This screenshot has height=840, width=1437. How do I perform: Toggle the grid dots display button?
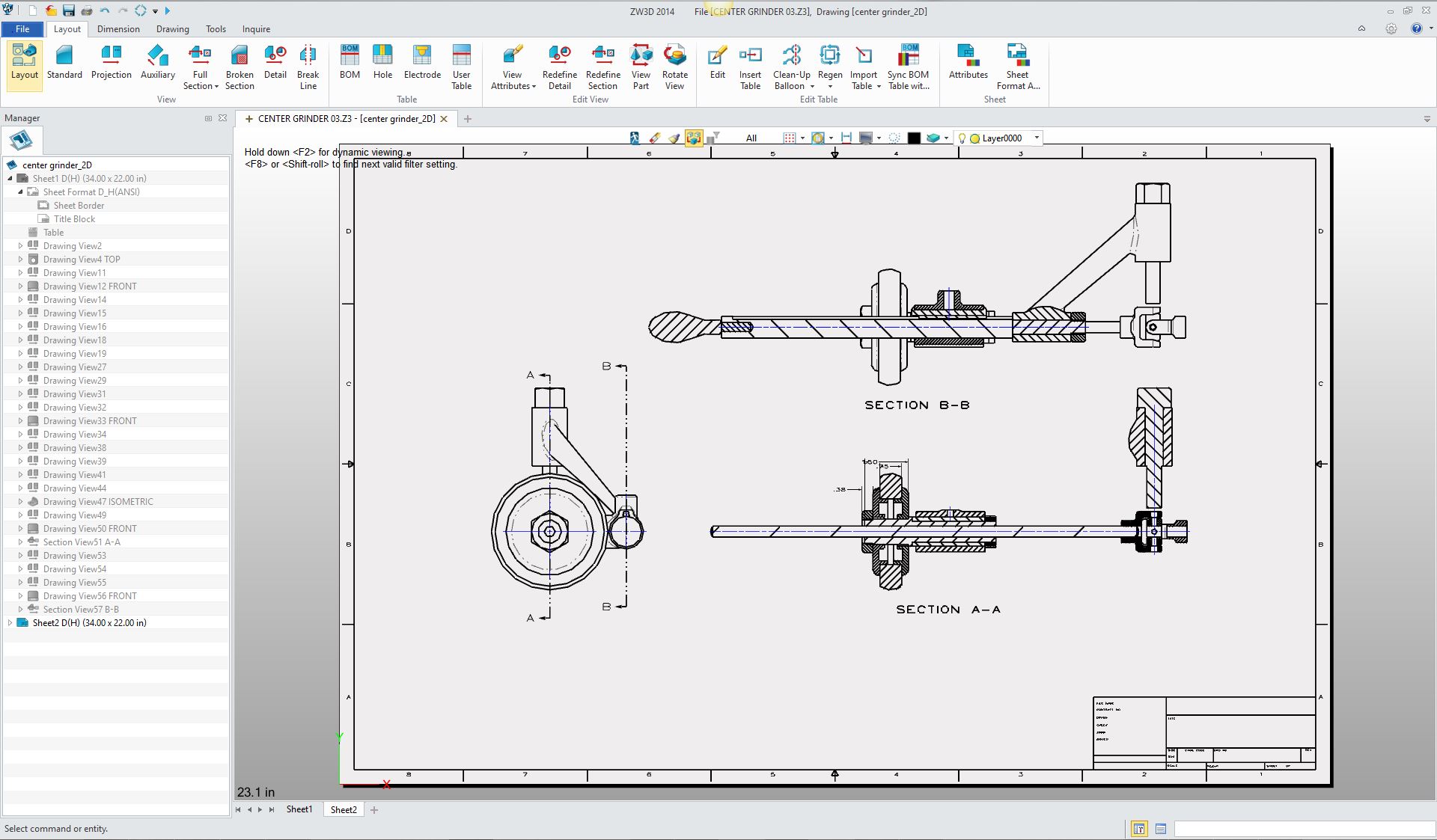pos(789,138)
